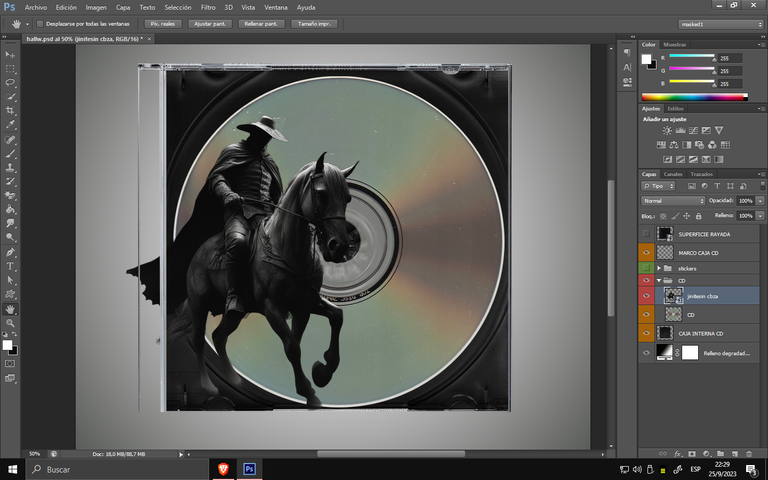Click the color spectrum ramp
Image resolution: width=768 pixels, height=480 pixels.
695,97
